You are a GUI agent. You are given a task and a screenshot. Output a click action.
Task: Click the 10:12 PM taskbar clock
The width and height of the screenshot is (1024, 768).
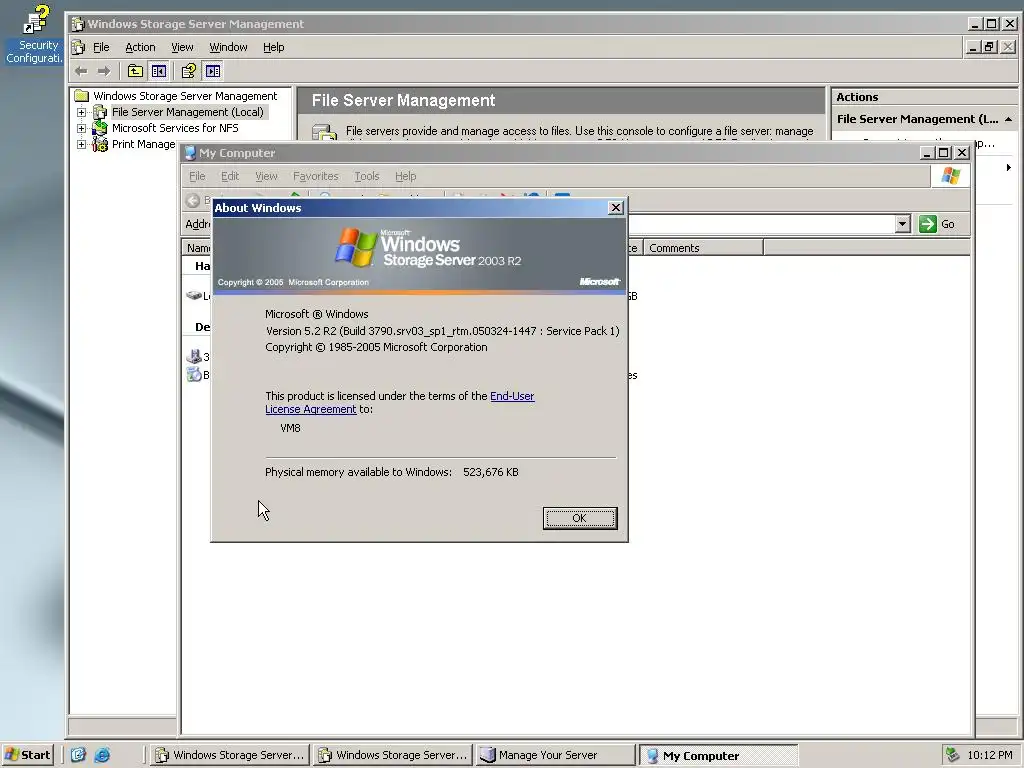pyautogui.click(x=989, y=755)
